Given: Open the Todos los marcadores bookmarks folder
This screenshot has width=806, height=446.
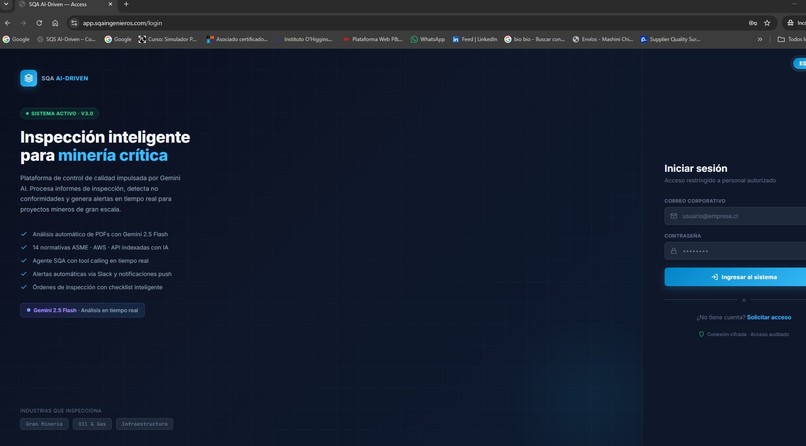Looking at the screenshot, I should pos(792,39).
